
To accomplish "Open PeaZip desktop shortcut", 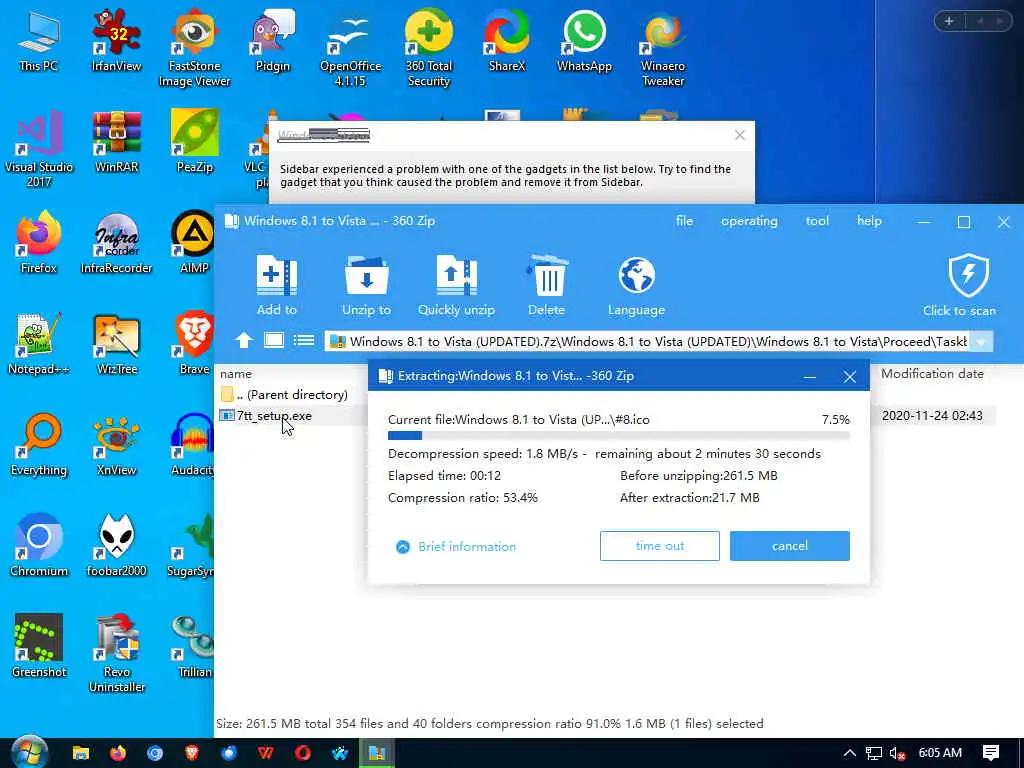I will [195, 143].
